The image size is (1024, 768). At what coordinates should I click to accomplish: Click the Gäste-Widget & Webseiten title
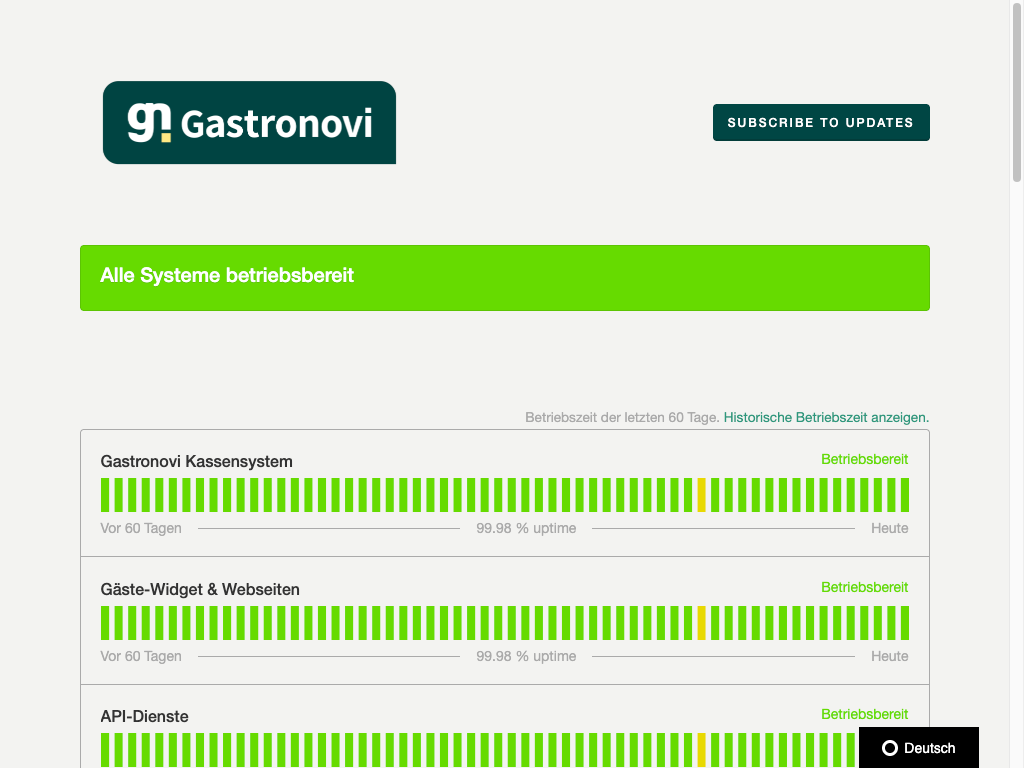pyautogui.click(x=200, y=590)
